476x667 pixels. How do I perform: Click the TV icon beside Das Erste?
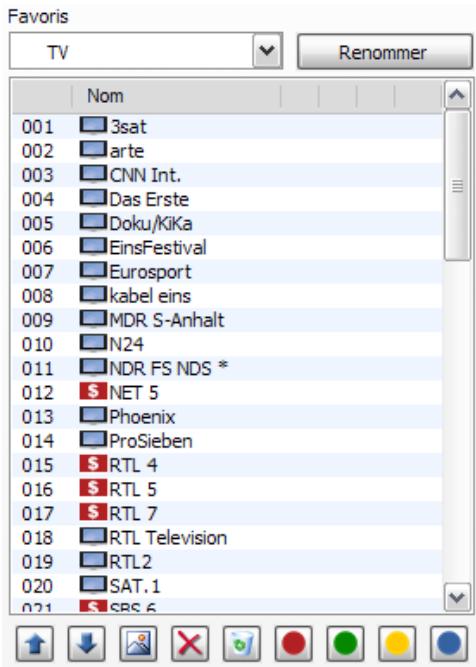click(x=93, y=199)
